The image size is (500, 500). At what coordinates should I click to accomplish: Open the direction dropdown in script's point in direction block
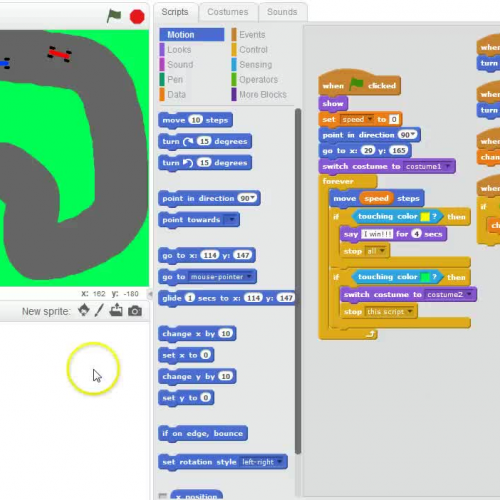click(413, 135)
